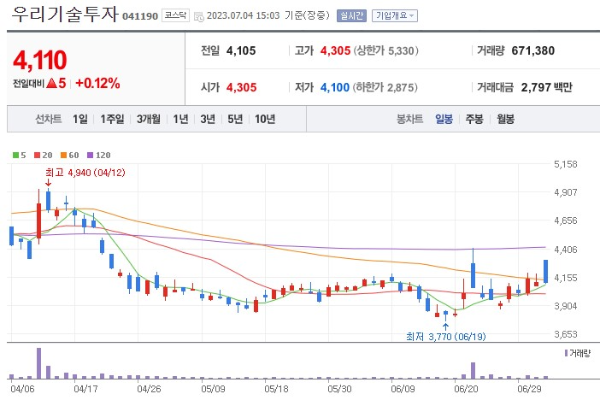This screenshot has height=409, width=600.
Task: Click the tallest volume bar near 04/11
Action: pyautogui.click(x=39, y=363)
